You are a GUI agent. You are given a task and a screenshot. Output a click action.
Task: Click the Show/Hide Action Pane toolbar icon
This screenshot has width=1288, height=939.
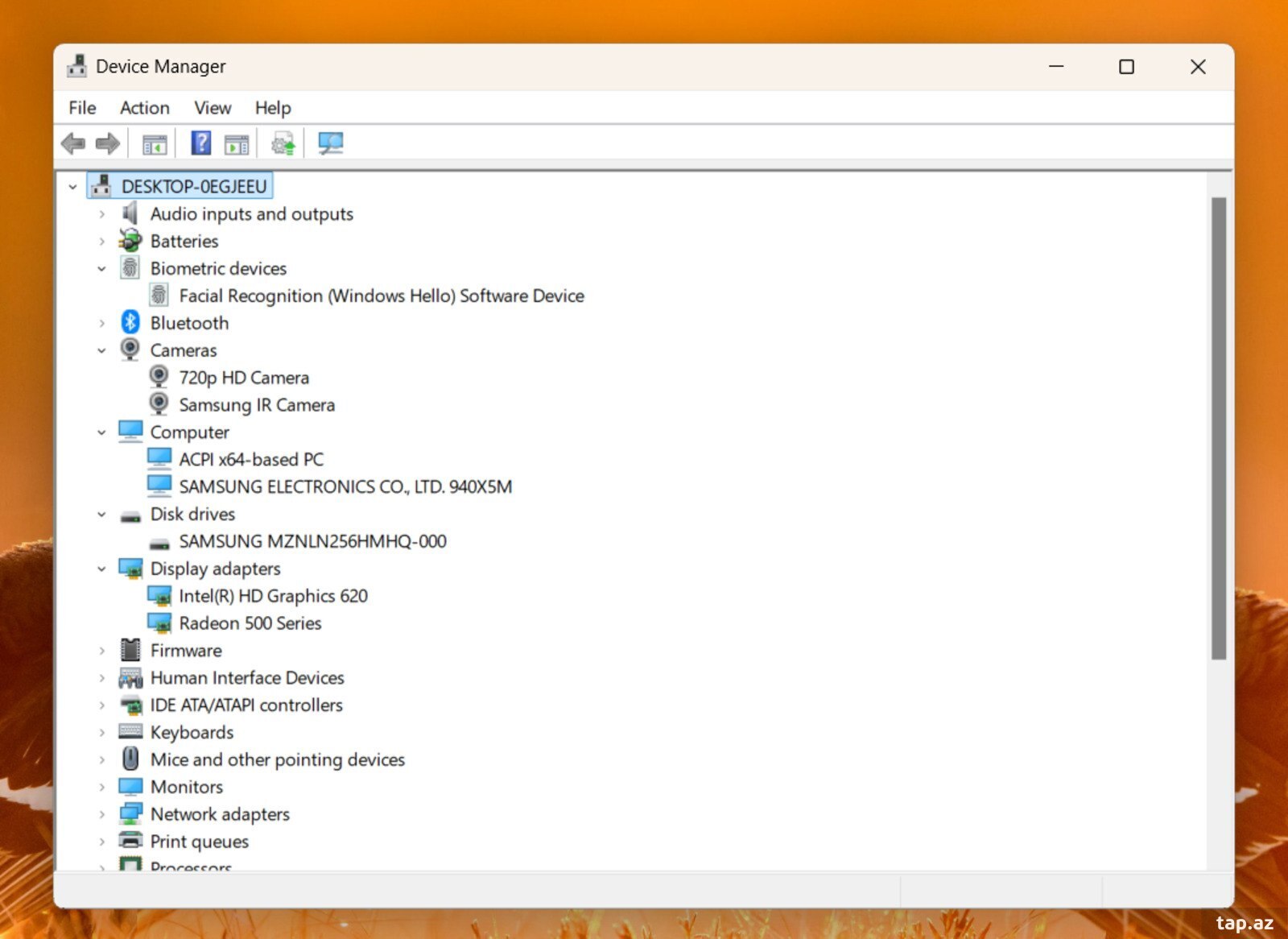click(237, 145)
